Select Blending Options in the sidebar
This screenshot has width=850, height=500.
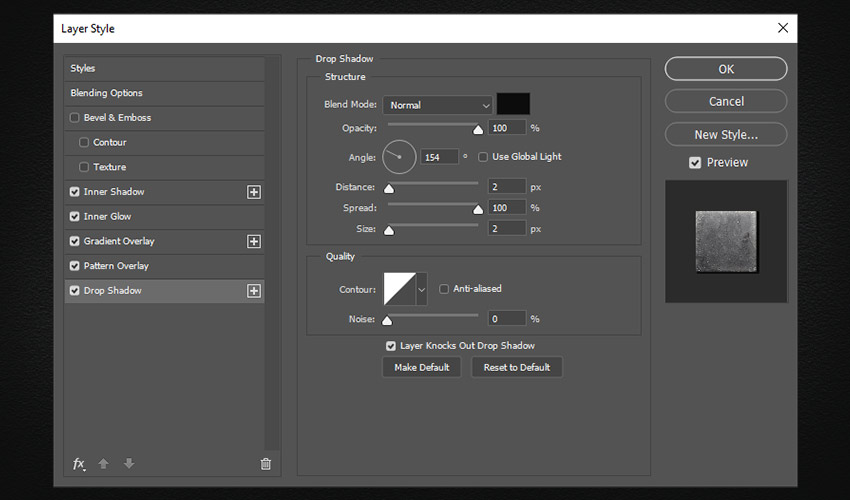[x=106, y=93]
